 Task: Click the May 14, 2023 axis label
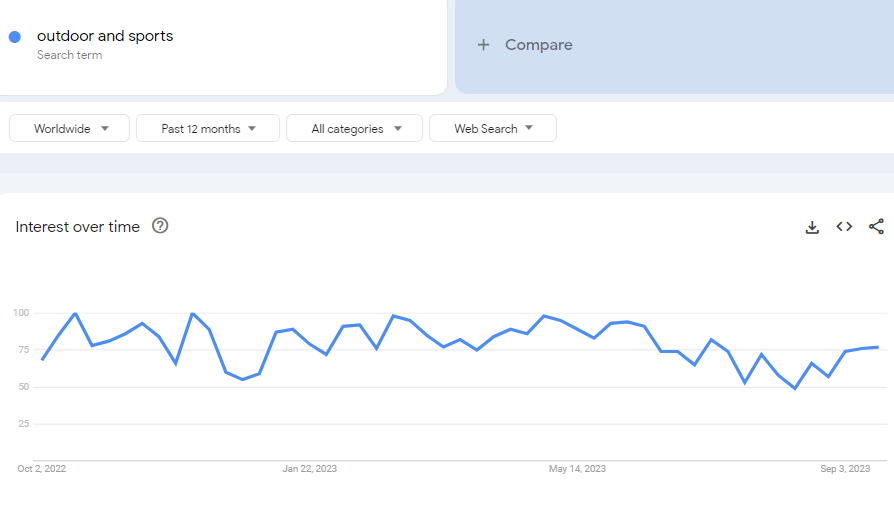577,468
